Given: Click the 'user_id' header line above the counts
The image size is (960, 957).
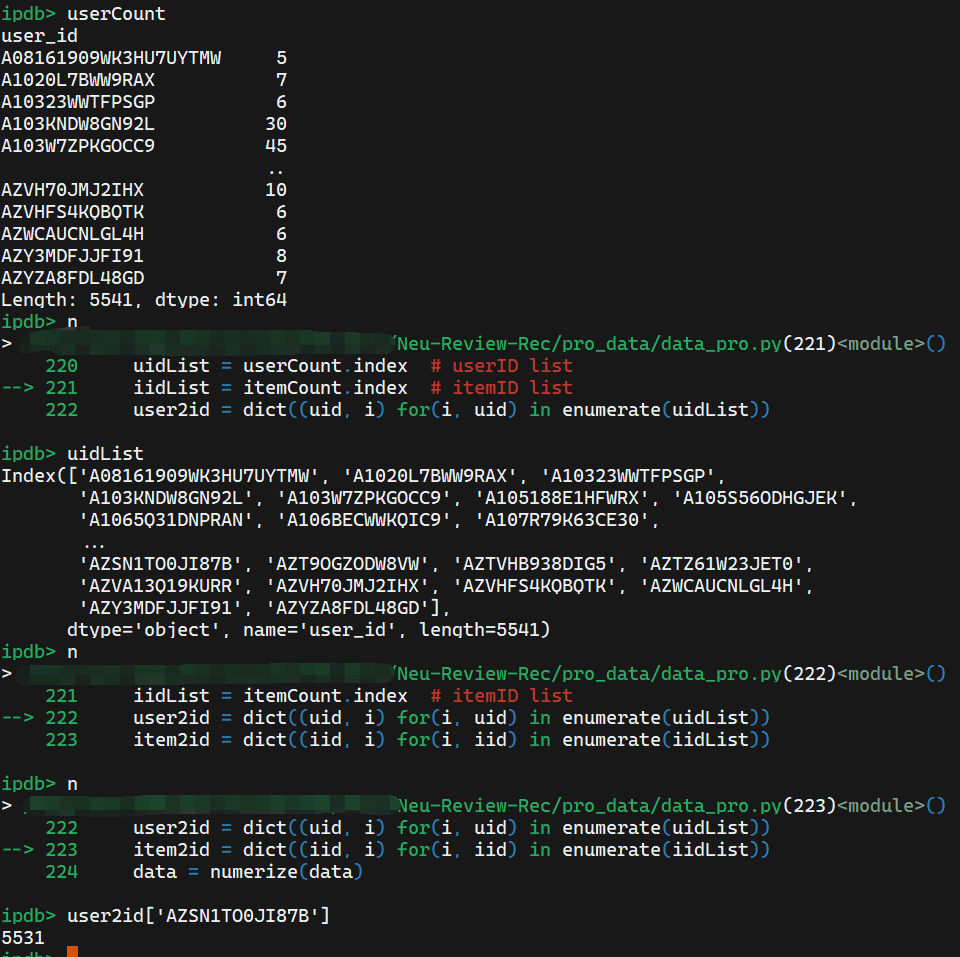Looking at the screenshot, I should pos(39,36).
